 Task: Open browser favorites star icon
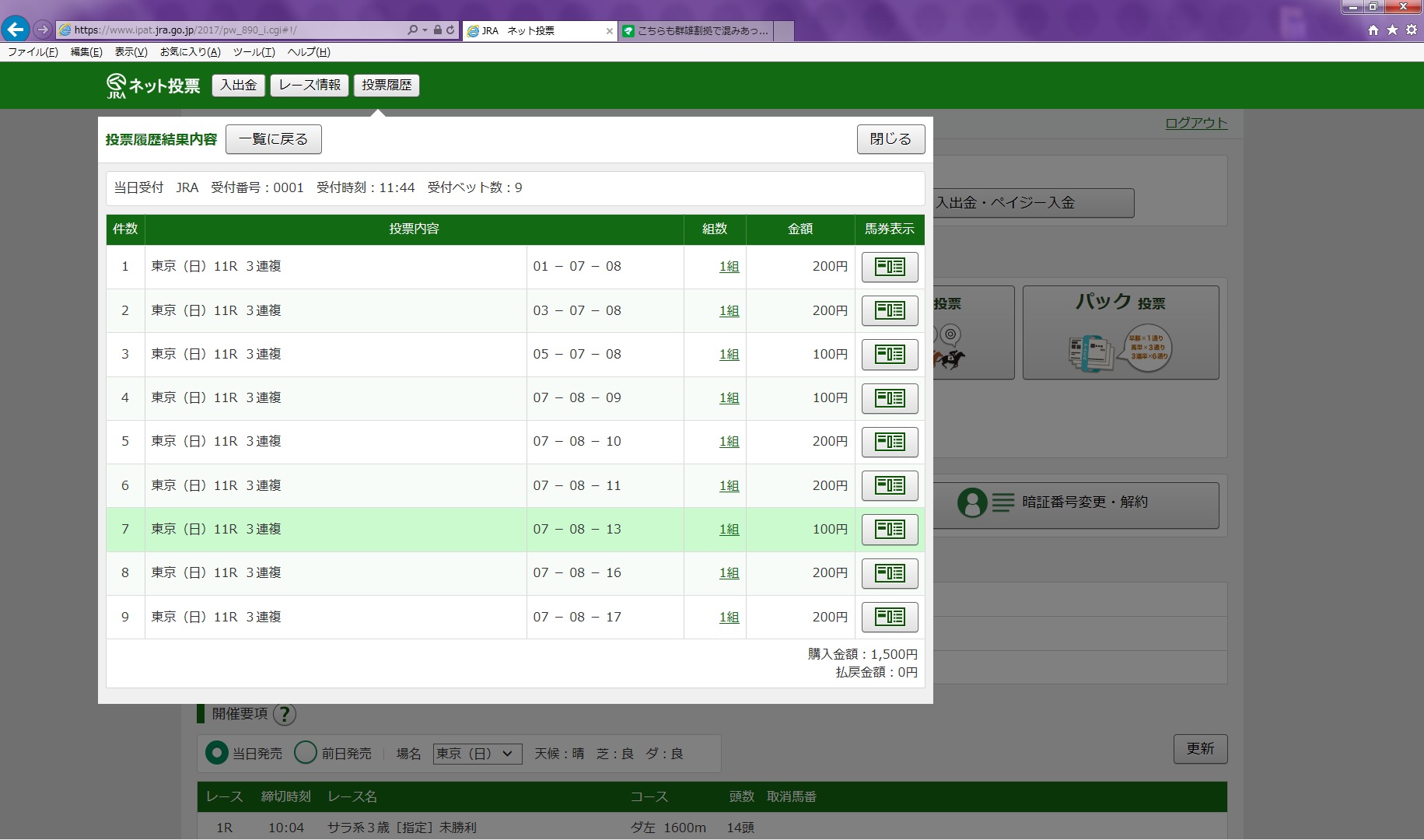1392,30
